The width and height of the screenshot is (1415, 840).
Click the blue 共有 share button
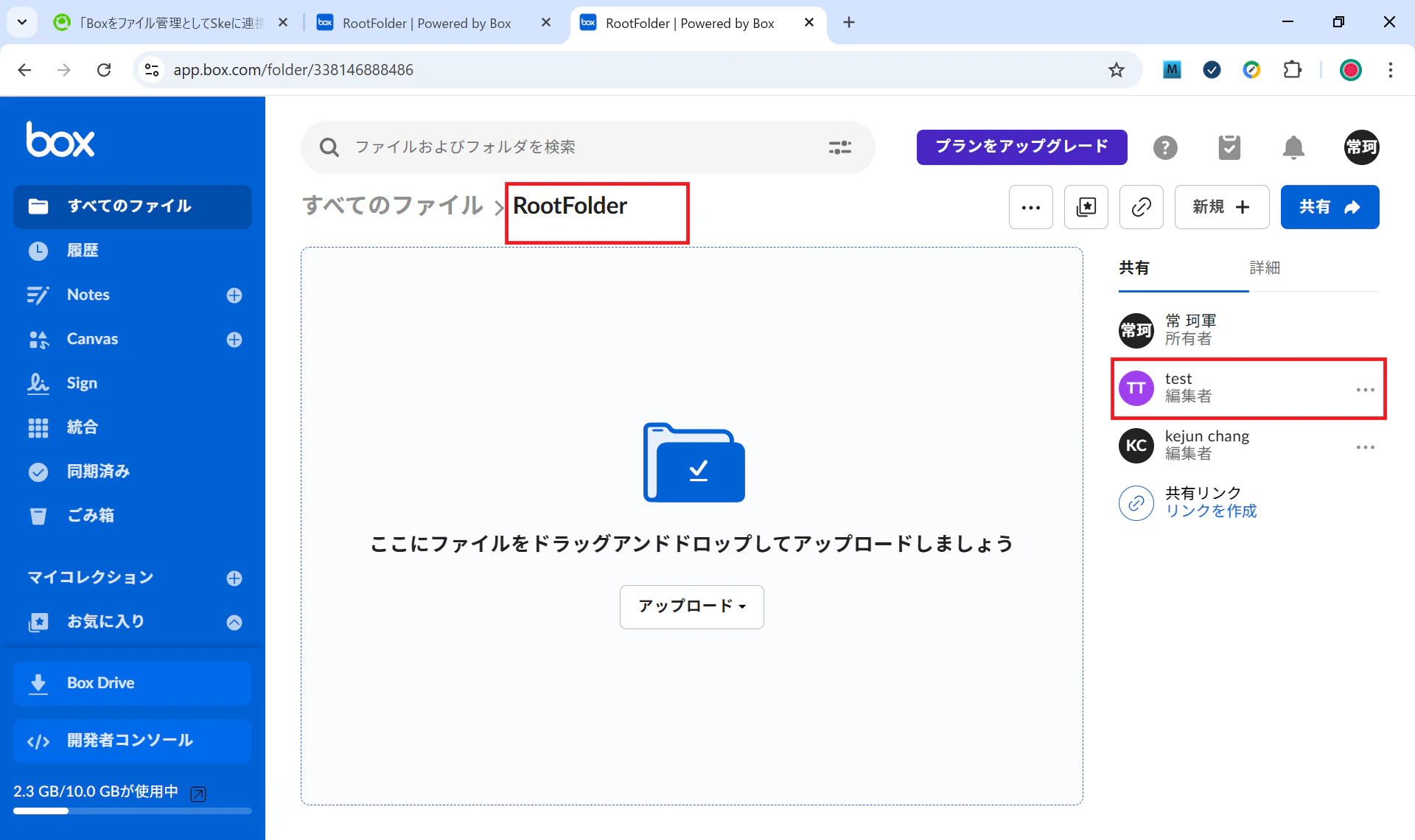pos(1330,207)
